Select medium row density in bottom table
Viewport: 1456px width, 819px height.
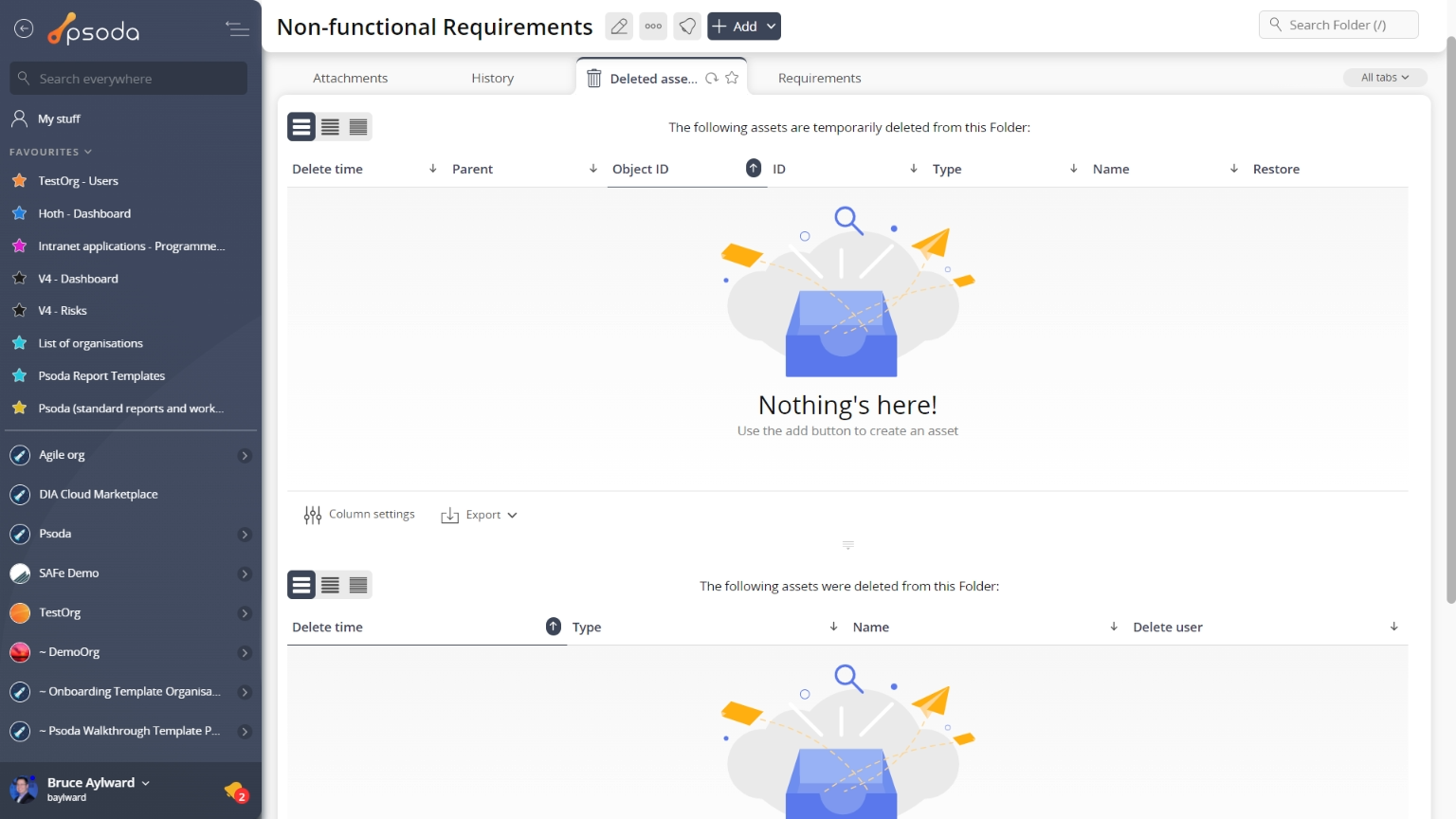click(x=330, y=585)
